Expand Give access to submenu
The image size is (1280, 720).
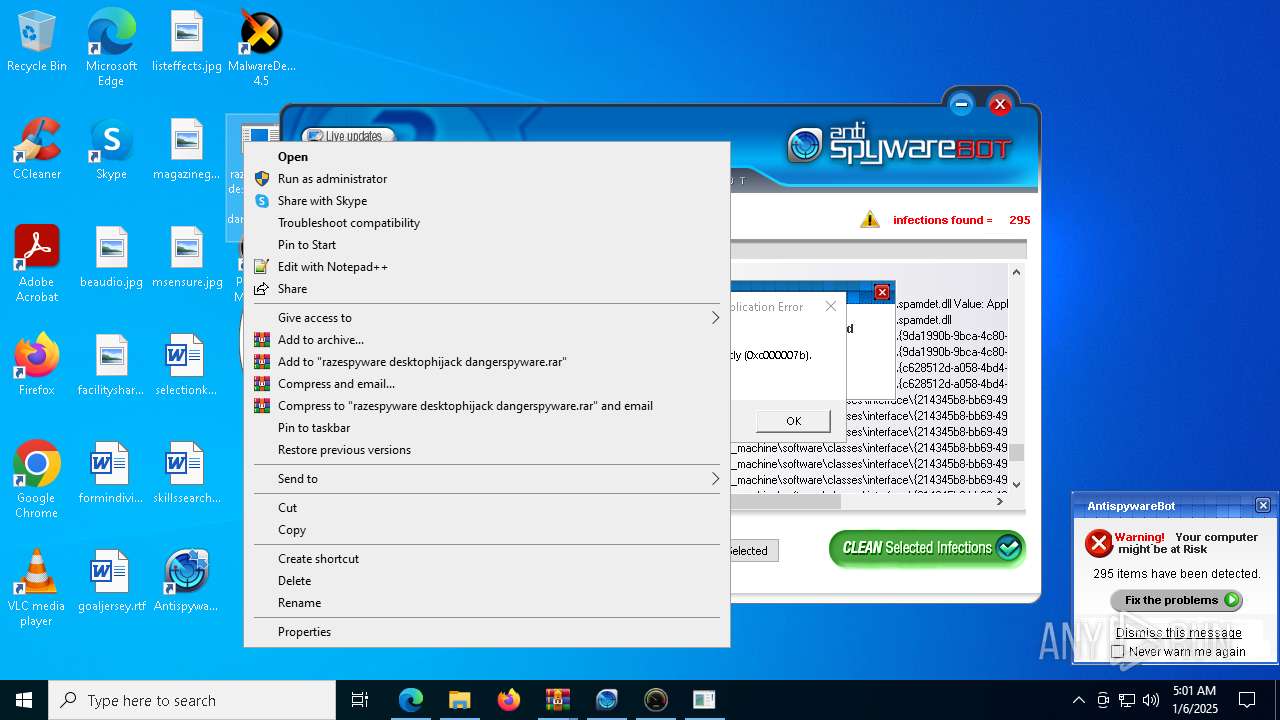click(x=486, y=318)
